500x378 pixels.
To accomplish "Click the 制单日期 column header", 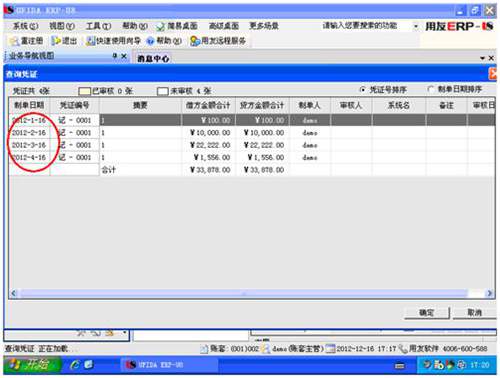I will tap(29, 105).
